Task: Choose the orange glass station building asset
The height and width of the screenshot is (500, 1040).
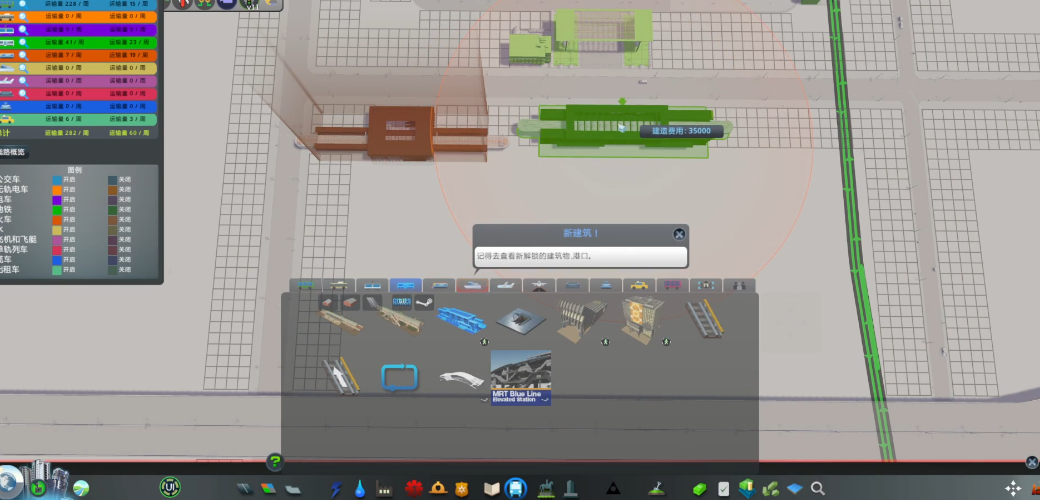Action: point(642,320)
